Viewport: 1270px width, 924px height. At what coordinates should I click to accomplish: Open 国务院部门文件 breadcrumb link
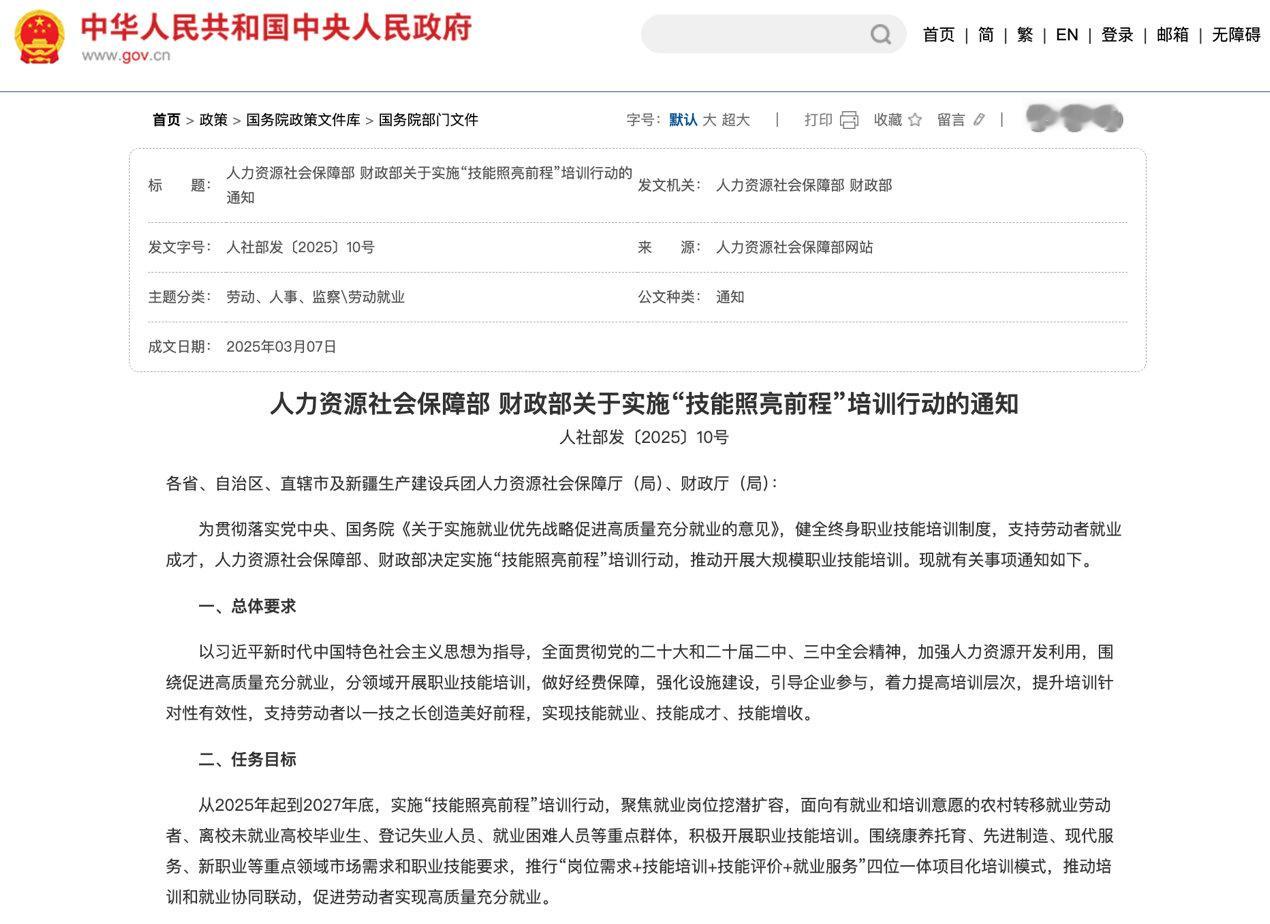428,120
